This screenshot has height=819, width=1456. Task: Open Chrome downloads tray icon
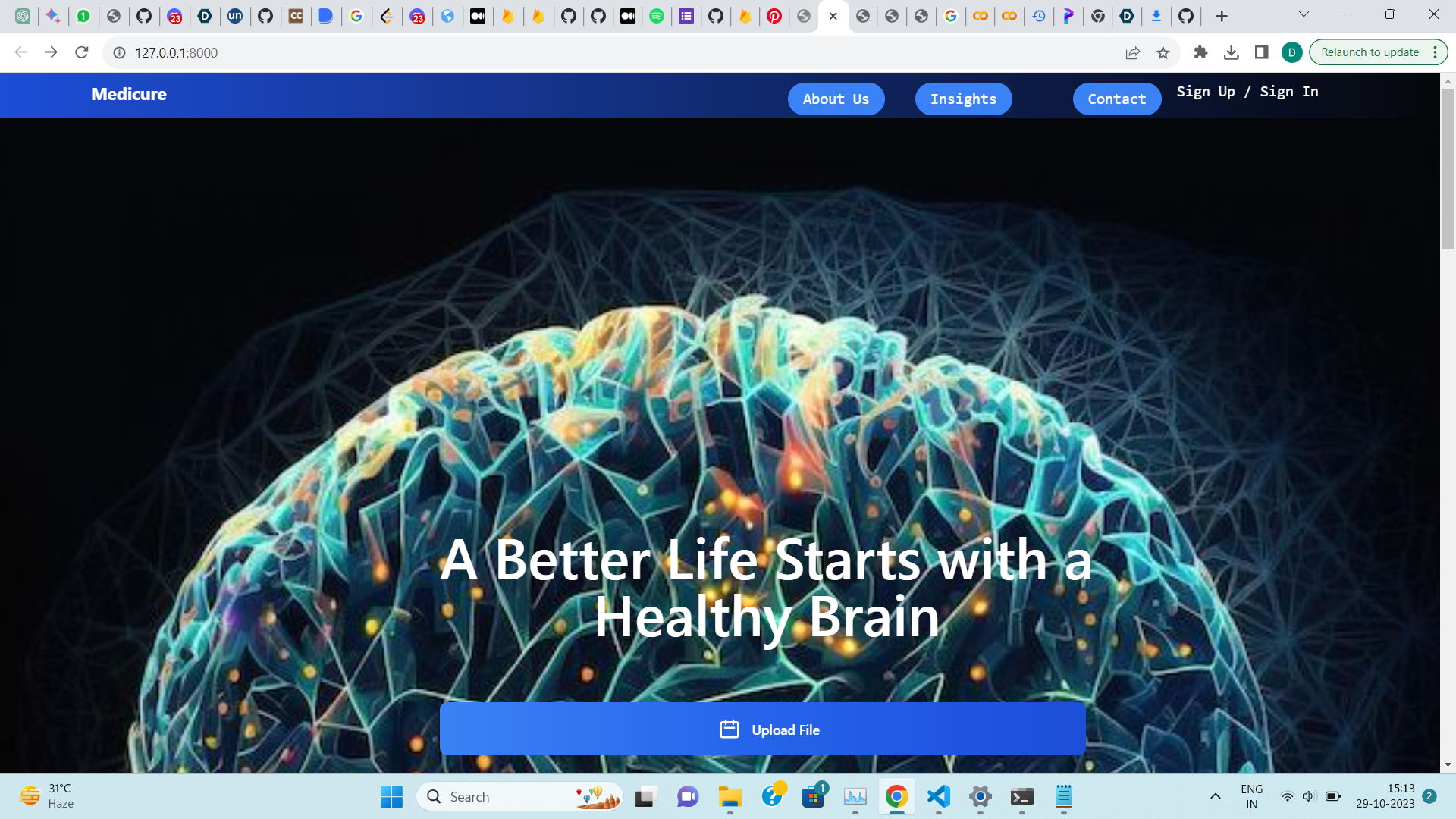pyautogui.click(x=1232, y=52)
